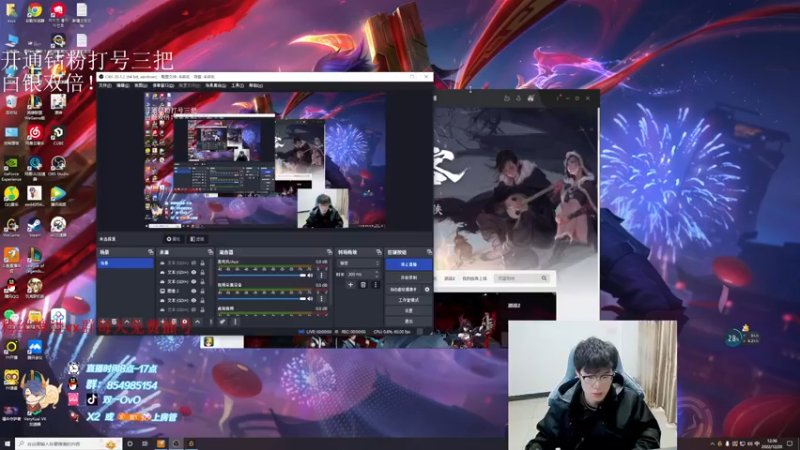Open 视频采集设备 track options menu

coord(321,299)
